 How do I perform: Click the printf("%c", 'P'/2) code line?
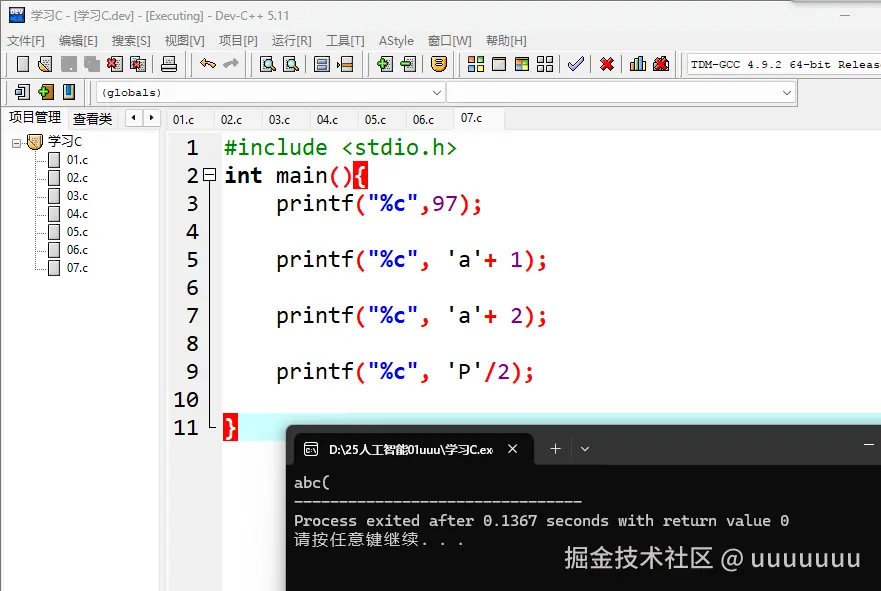pos(405,372)
